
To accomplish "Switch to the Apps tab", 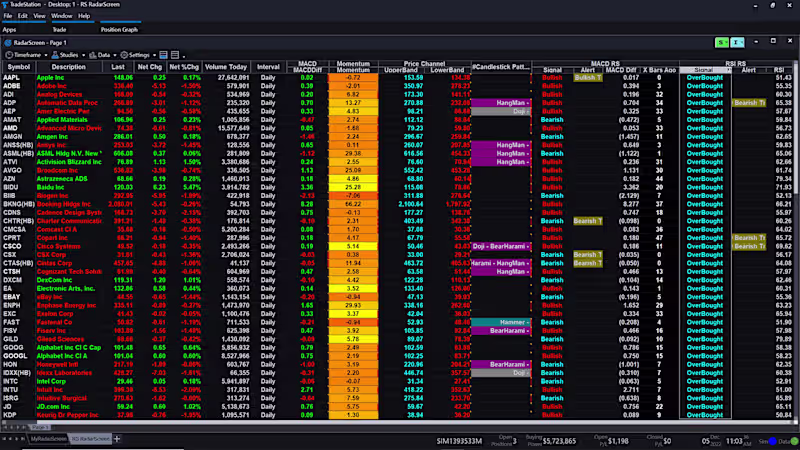I will pyautogui.click(x=9, y=30).
